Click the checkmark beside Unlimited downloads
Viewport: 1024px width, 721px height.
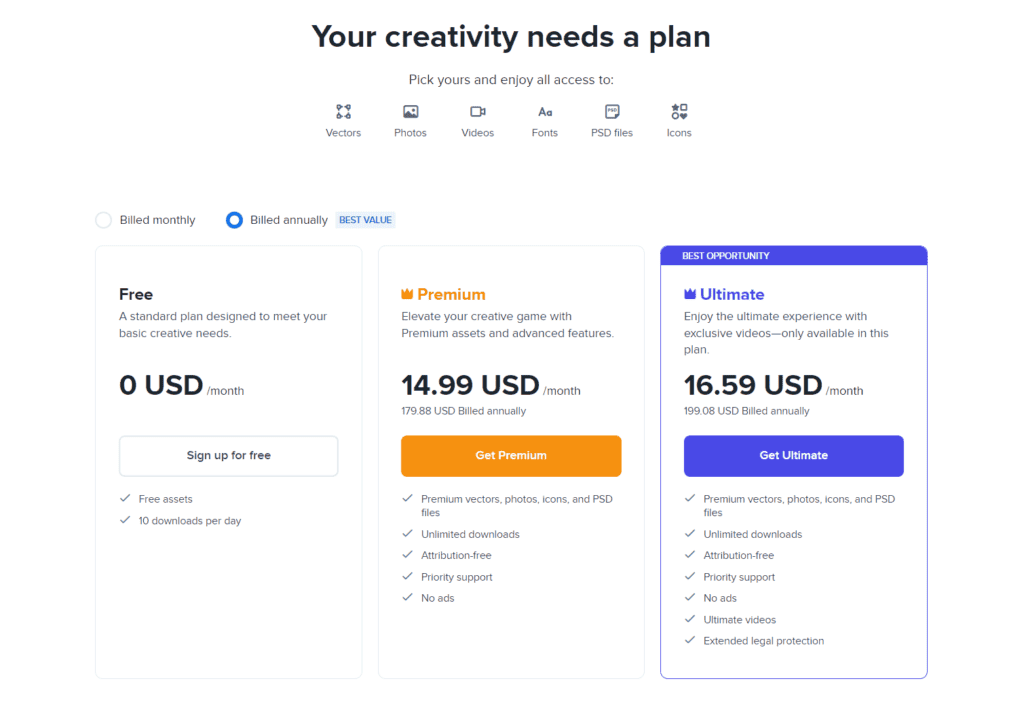[408, 534]
